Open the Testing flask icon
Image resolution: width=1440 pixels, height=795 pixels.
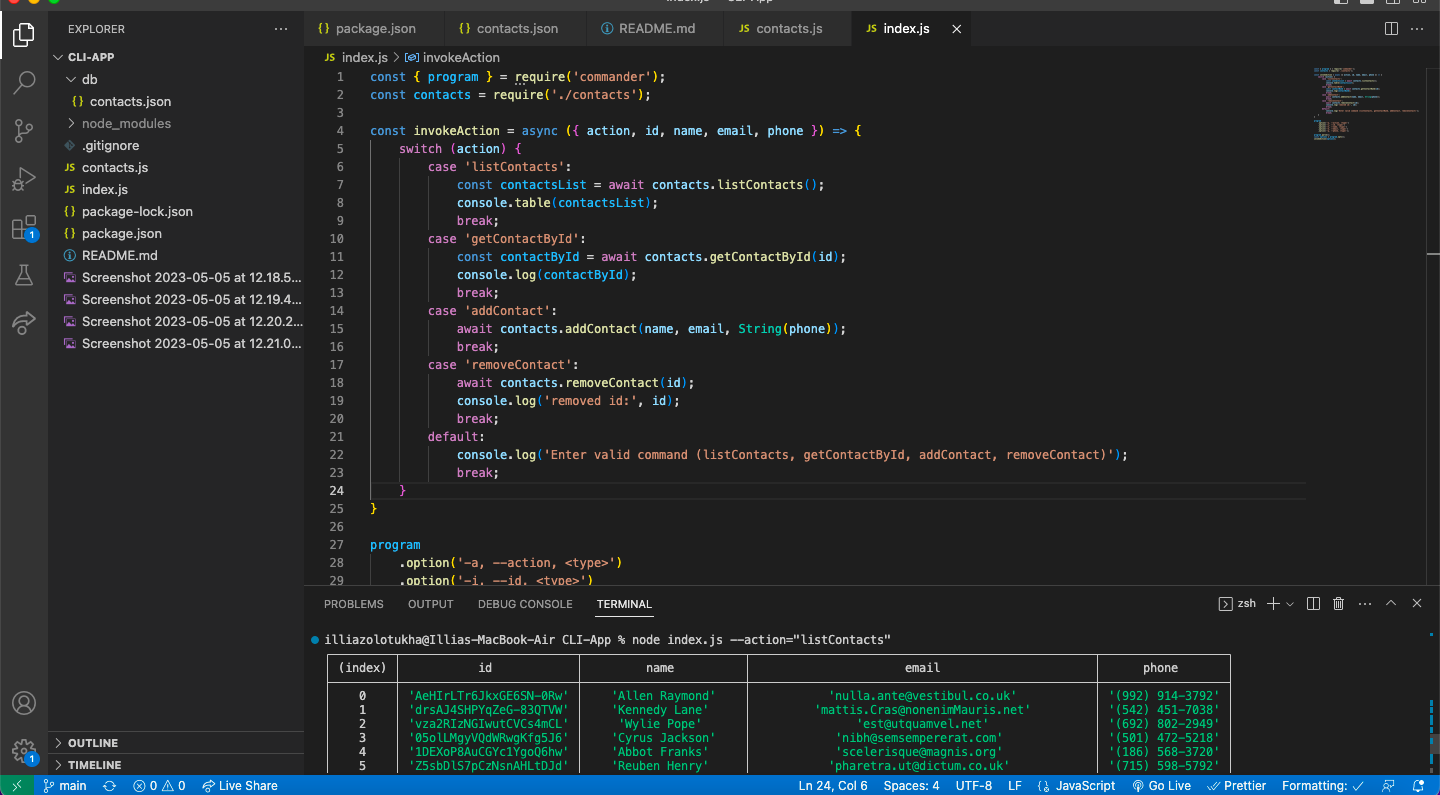(24, 276)
